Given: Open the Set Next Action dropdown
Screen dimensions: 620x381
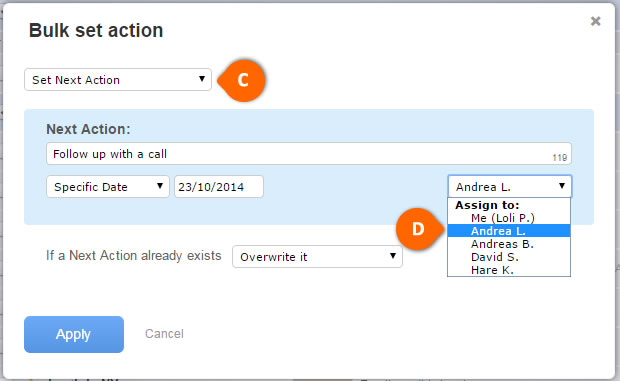Looking at the screenshot, I should [x=118, y=80].
